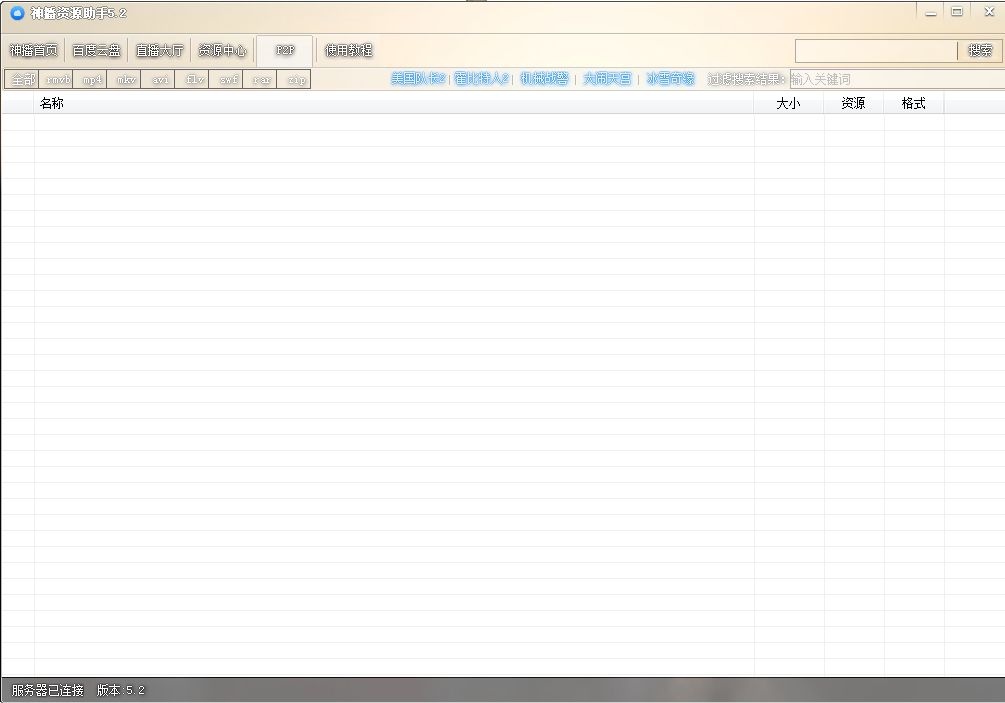
Task: Select the flv format filter
Action: click(x=194, y=79)
